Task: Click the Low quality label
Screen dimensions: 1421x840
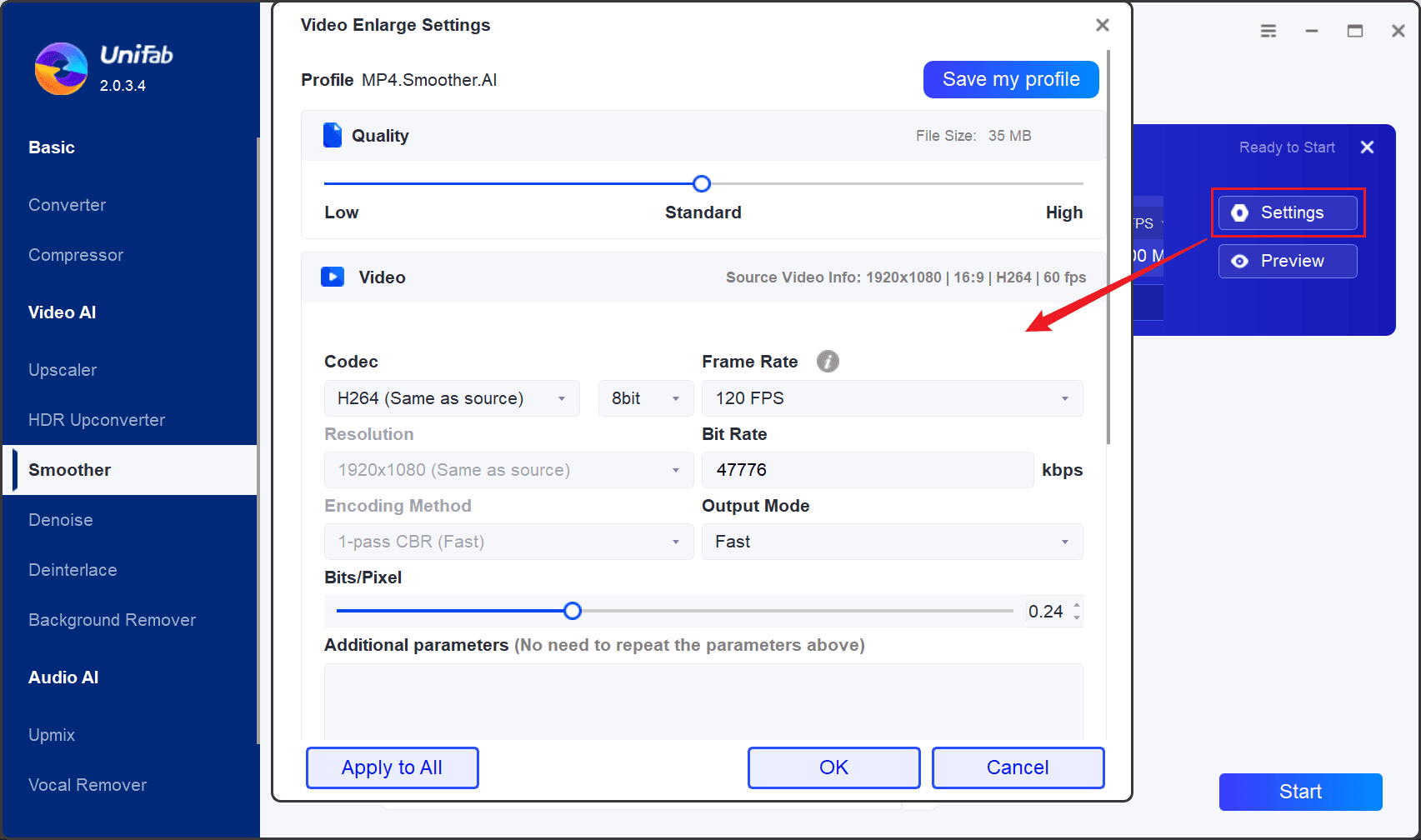Action: pos(342,212)
